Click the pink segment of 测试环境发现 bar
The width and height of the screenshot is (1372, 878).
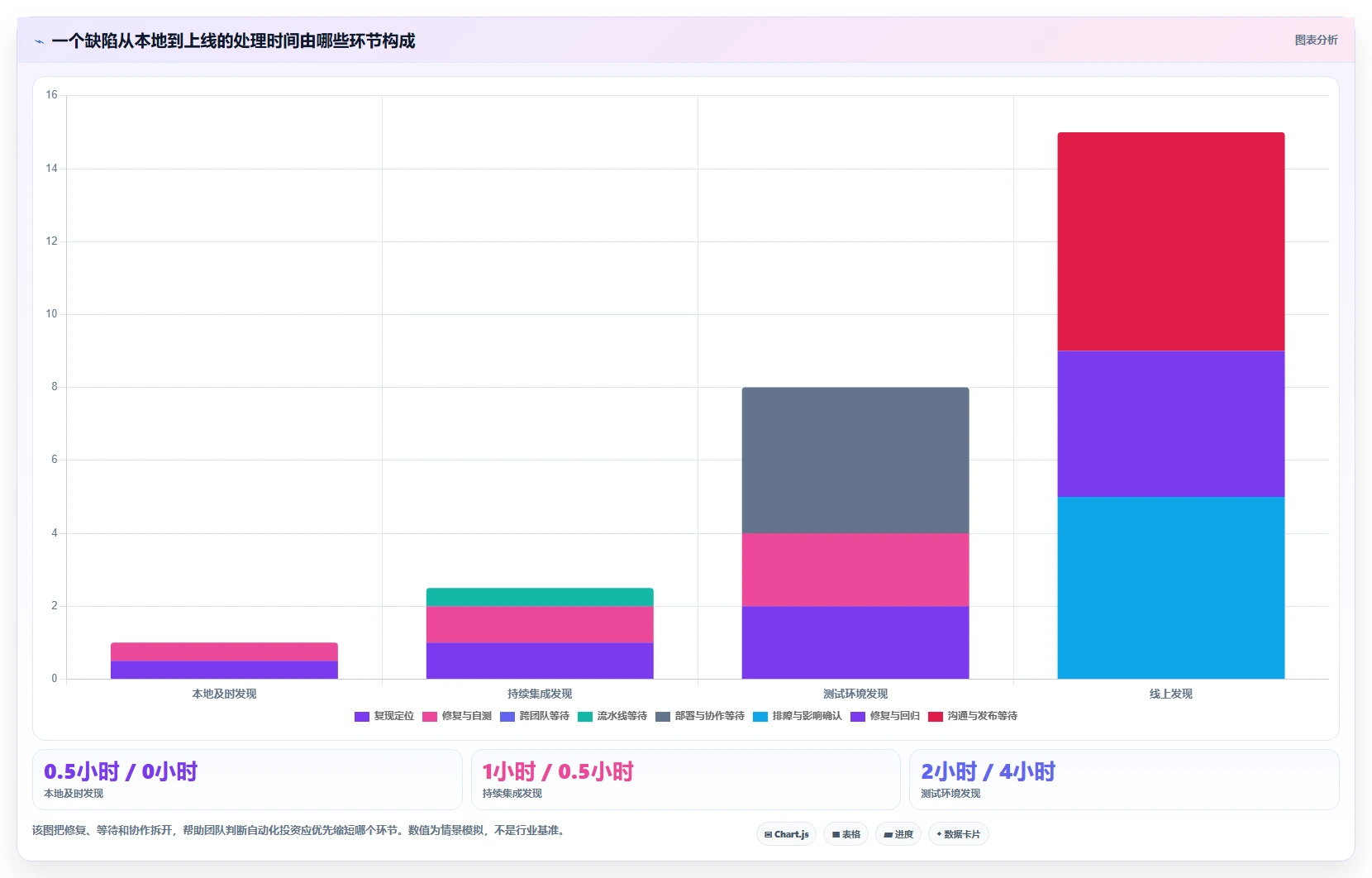pos(855,570)
